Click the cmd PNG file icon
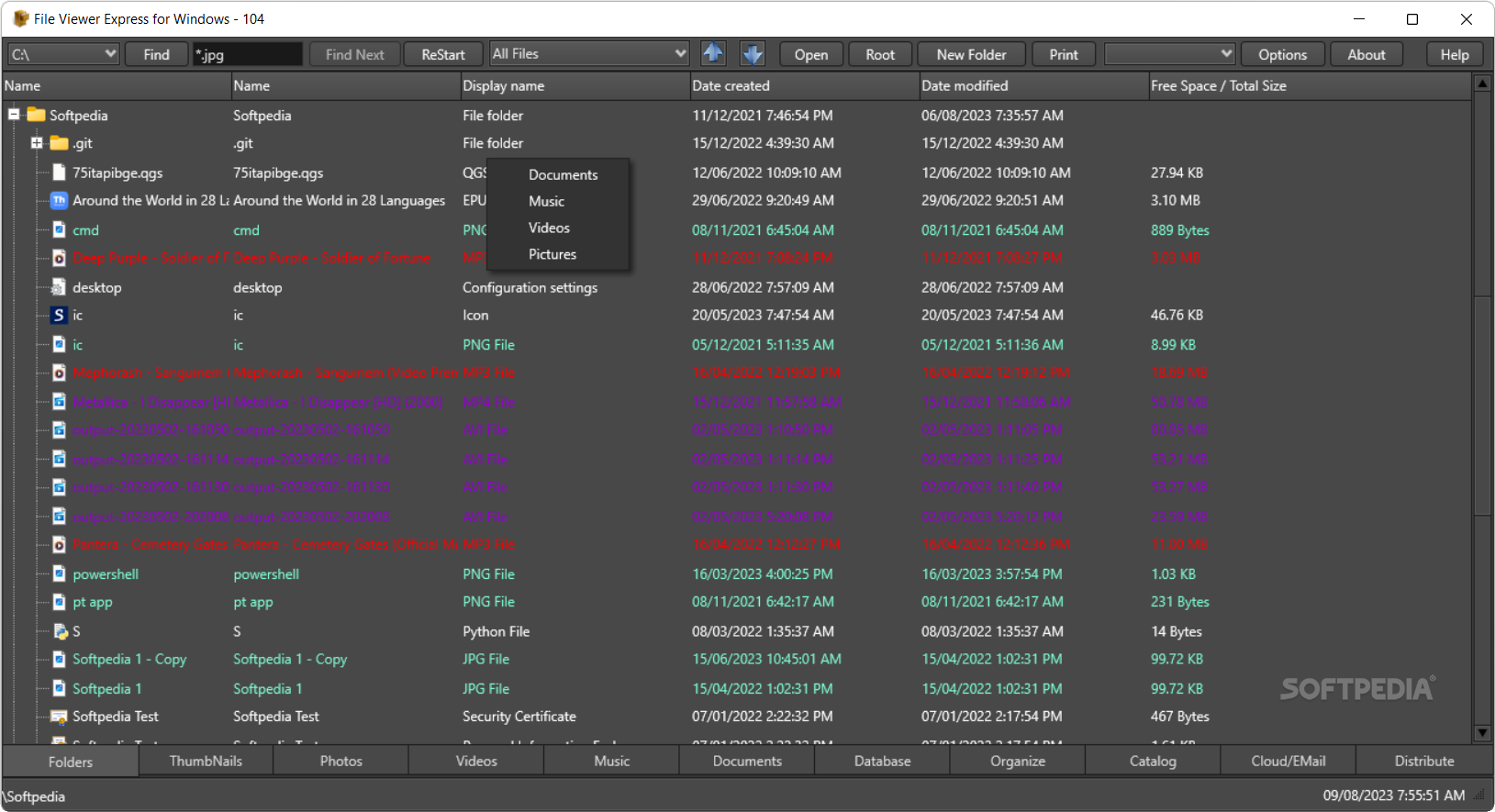 click(60, 229)
